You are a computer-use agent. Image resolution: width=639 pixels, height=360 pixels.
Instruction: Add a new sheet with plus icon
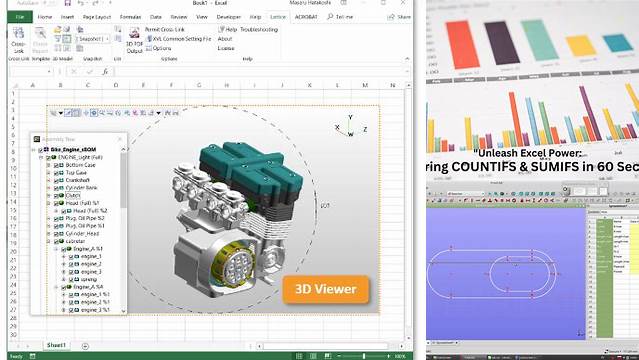click(85, 346)
